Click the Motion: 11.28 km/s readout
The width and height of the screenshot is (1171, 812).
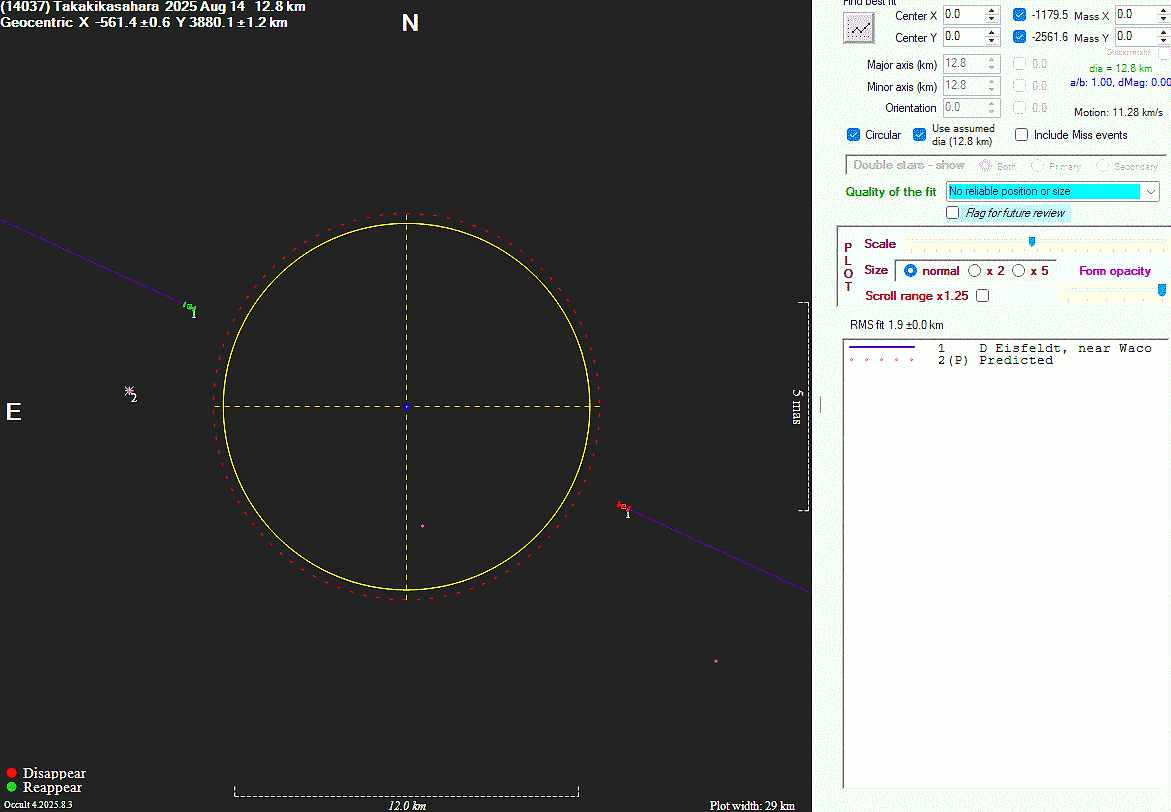tap(1118, 113)
